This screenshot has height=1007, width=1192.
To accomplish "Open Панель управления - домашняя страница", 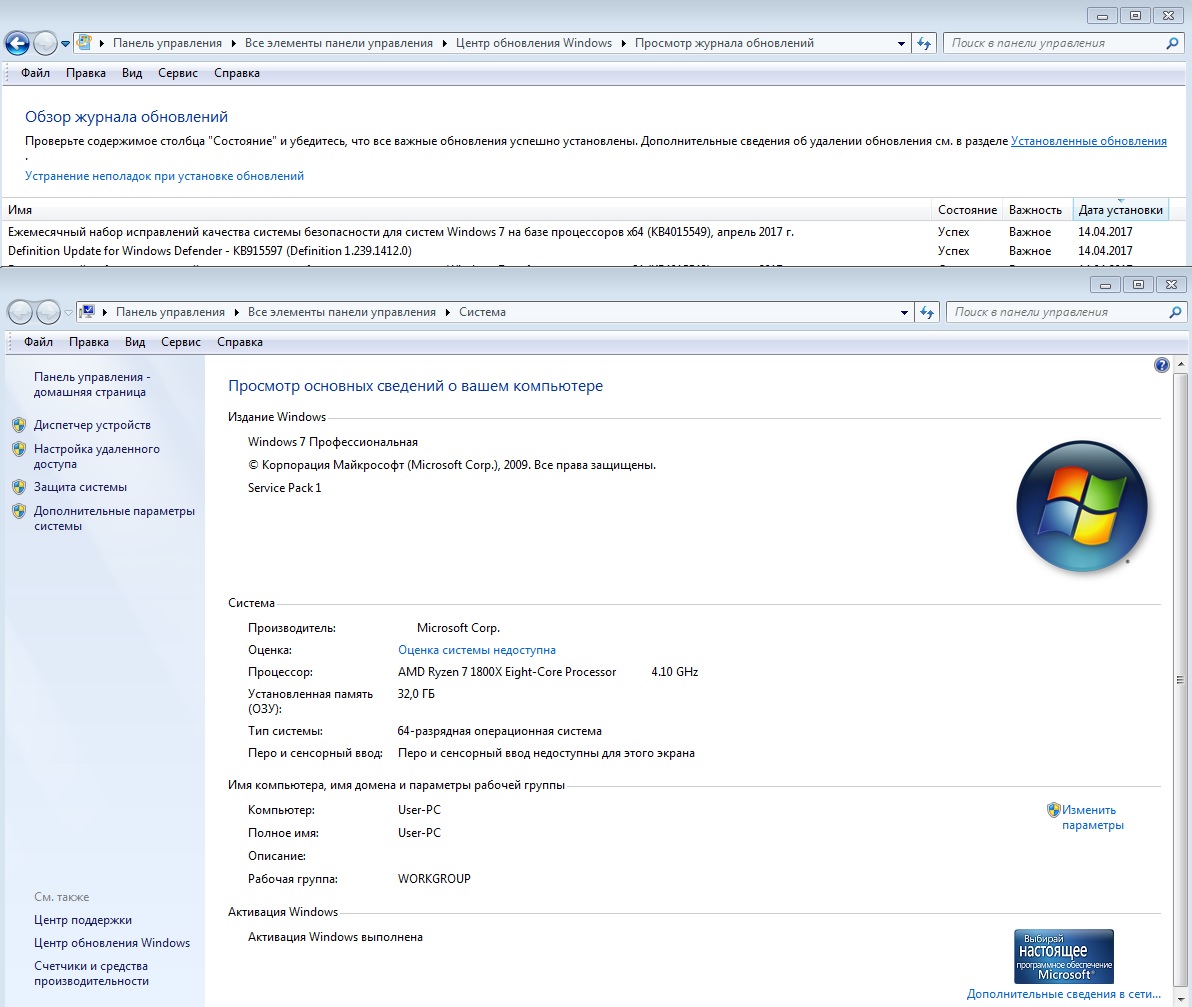I will pos(92,385).
